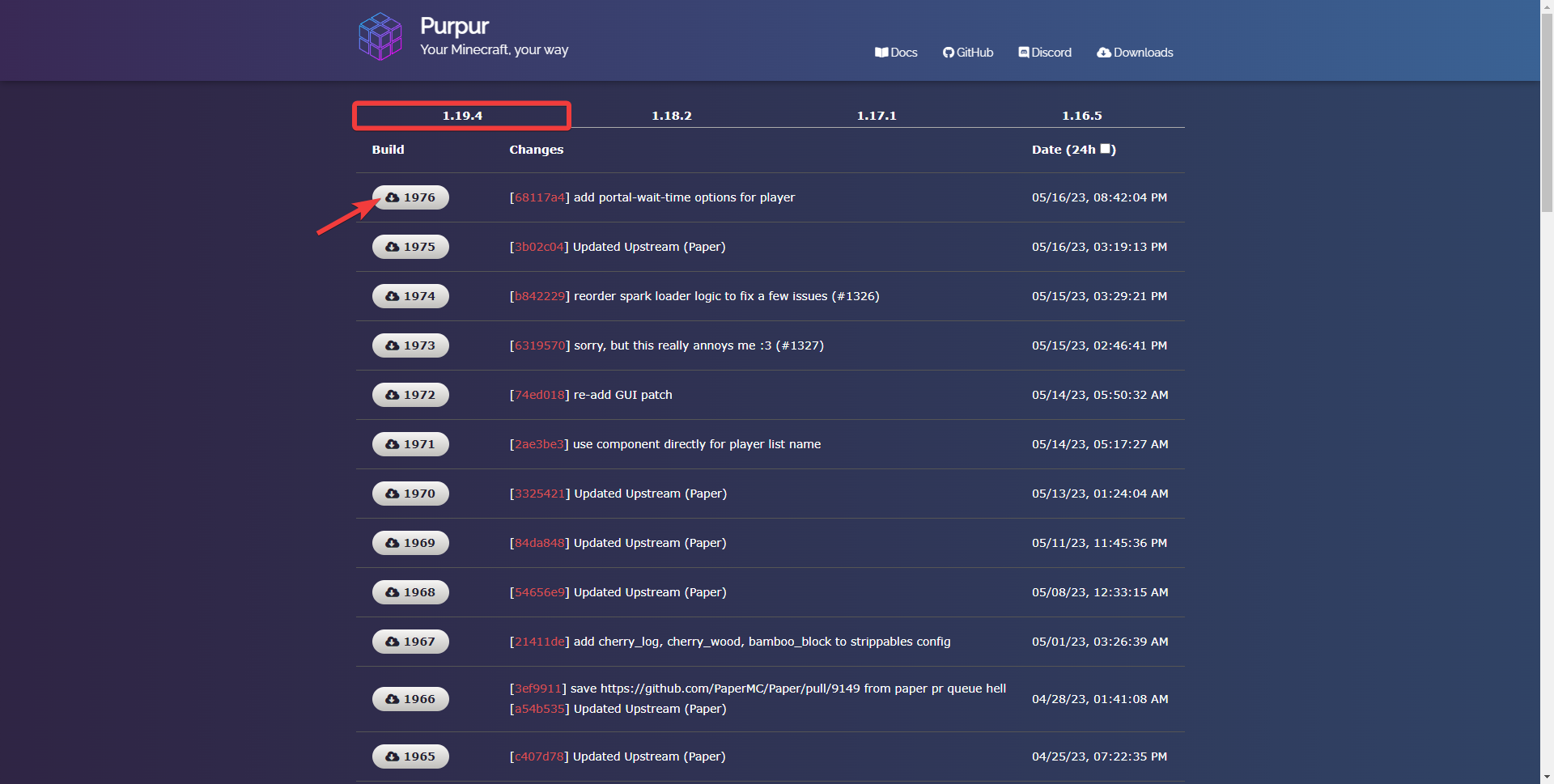Download build 1972 with the cloud button

[410, 395]
